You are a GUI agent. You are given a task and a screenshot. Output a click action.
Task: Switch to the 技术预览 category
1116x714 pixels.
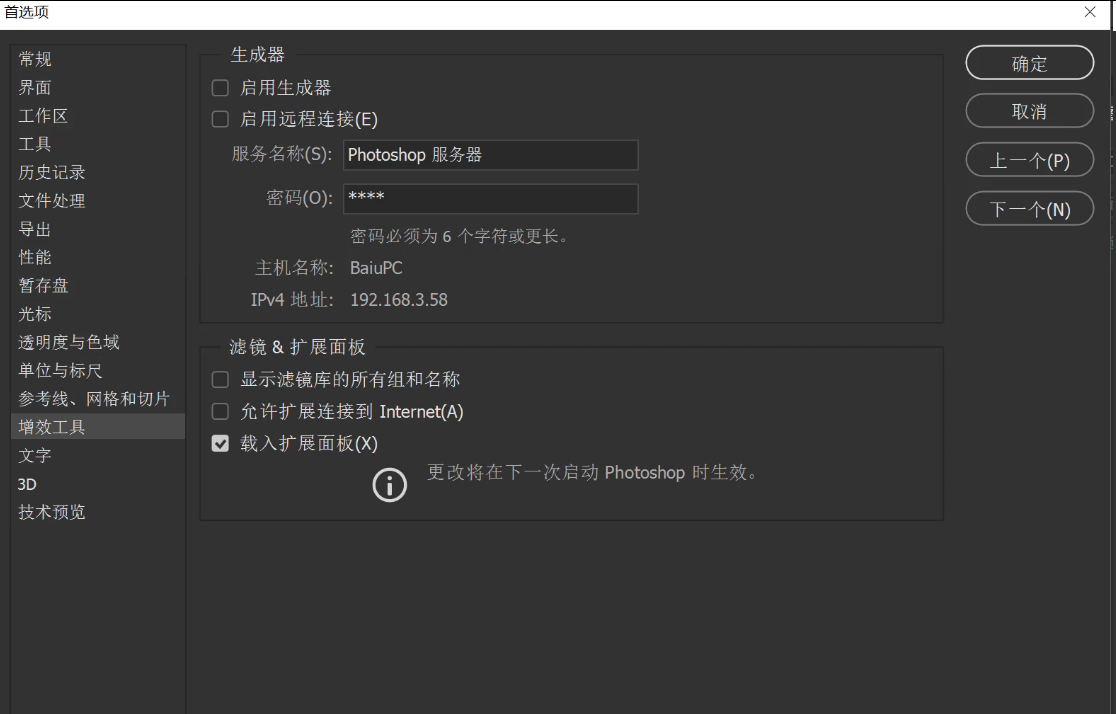[x=52, y=512]
